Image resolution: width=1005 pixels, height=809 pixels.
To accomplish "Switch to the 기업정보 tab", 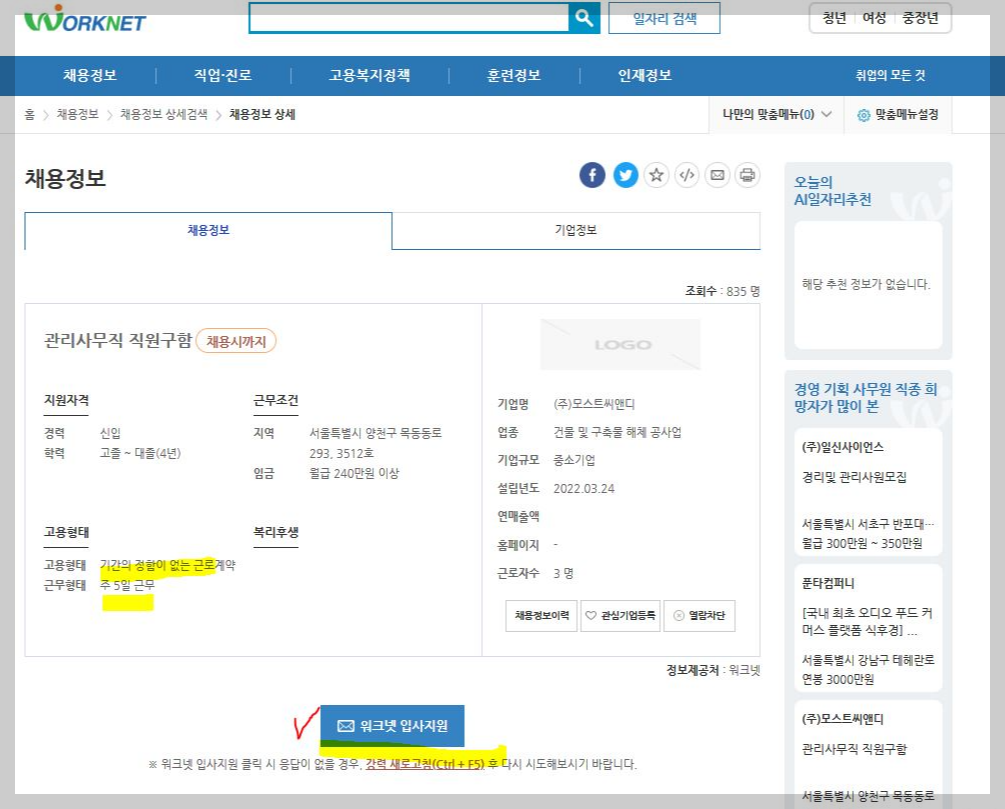I will tap(577, 230).
